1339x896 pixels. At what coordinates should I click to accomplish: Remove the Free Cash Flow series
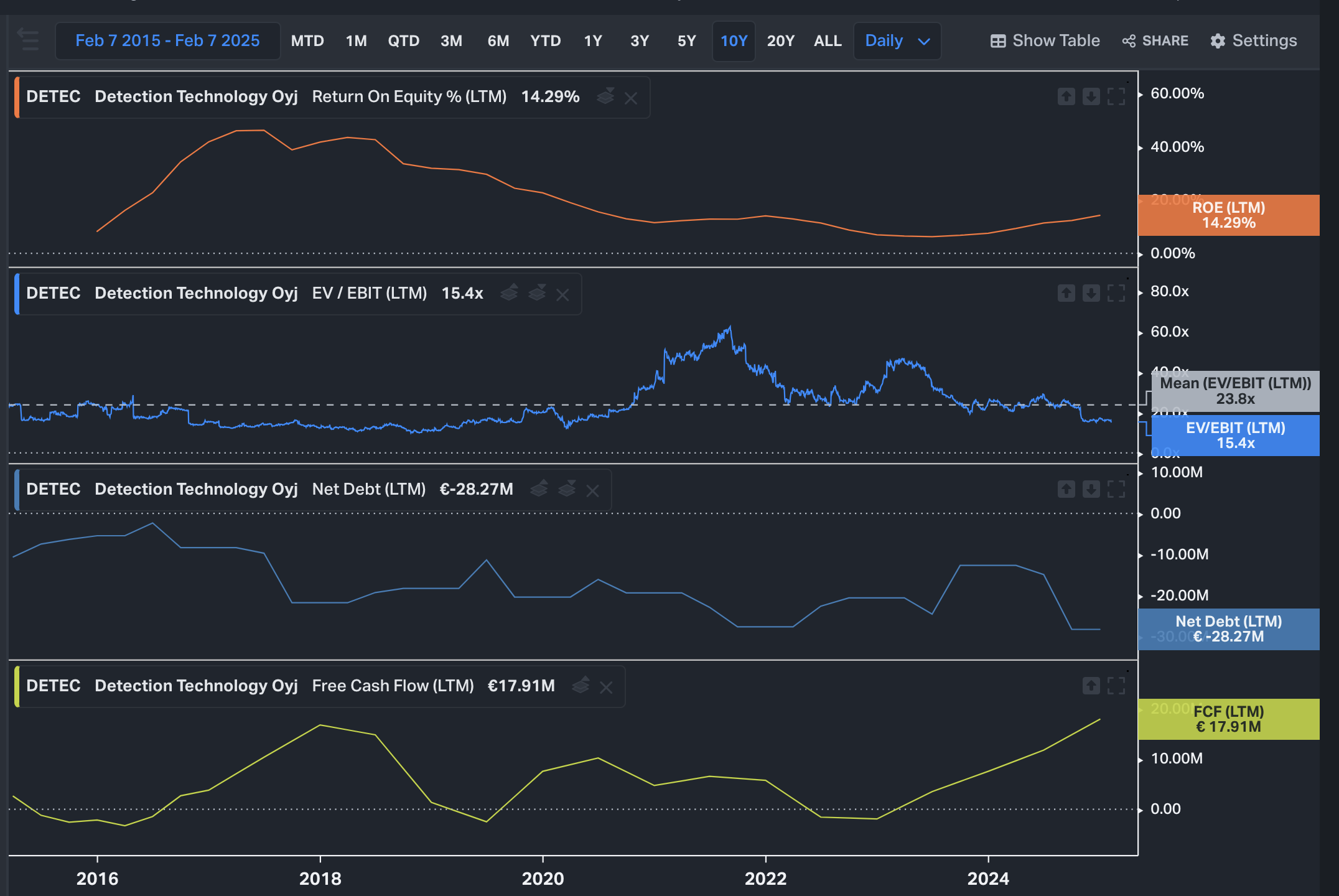point(606,687)
